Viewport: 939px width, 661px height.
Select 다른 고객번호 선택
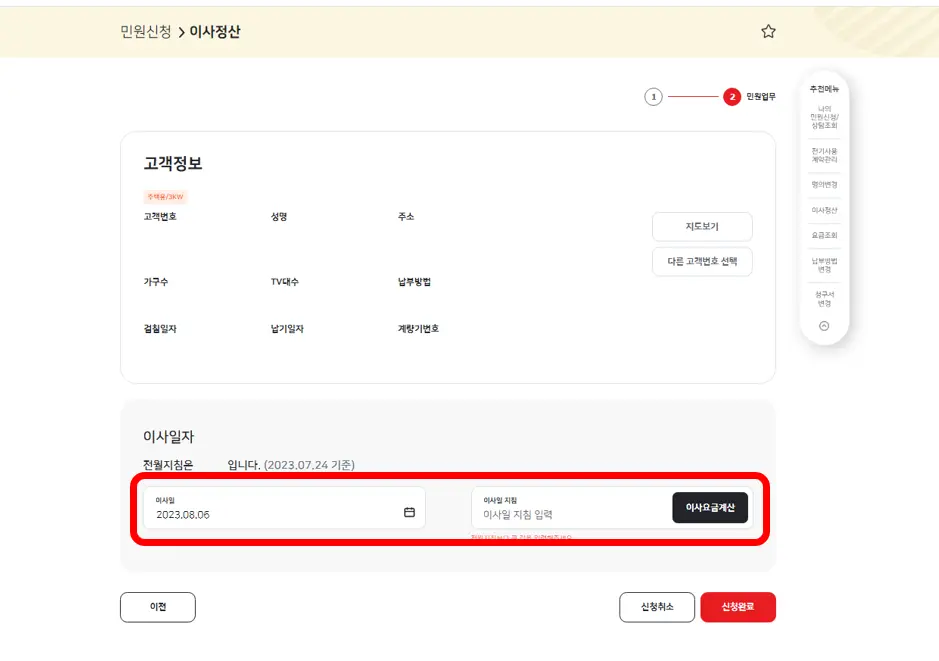point(702,261)
